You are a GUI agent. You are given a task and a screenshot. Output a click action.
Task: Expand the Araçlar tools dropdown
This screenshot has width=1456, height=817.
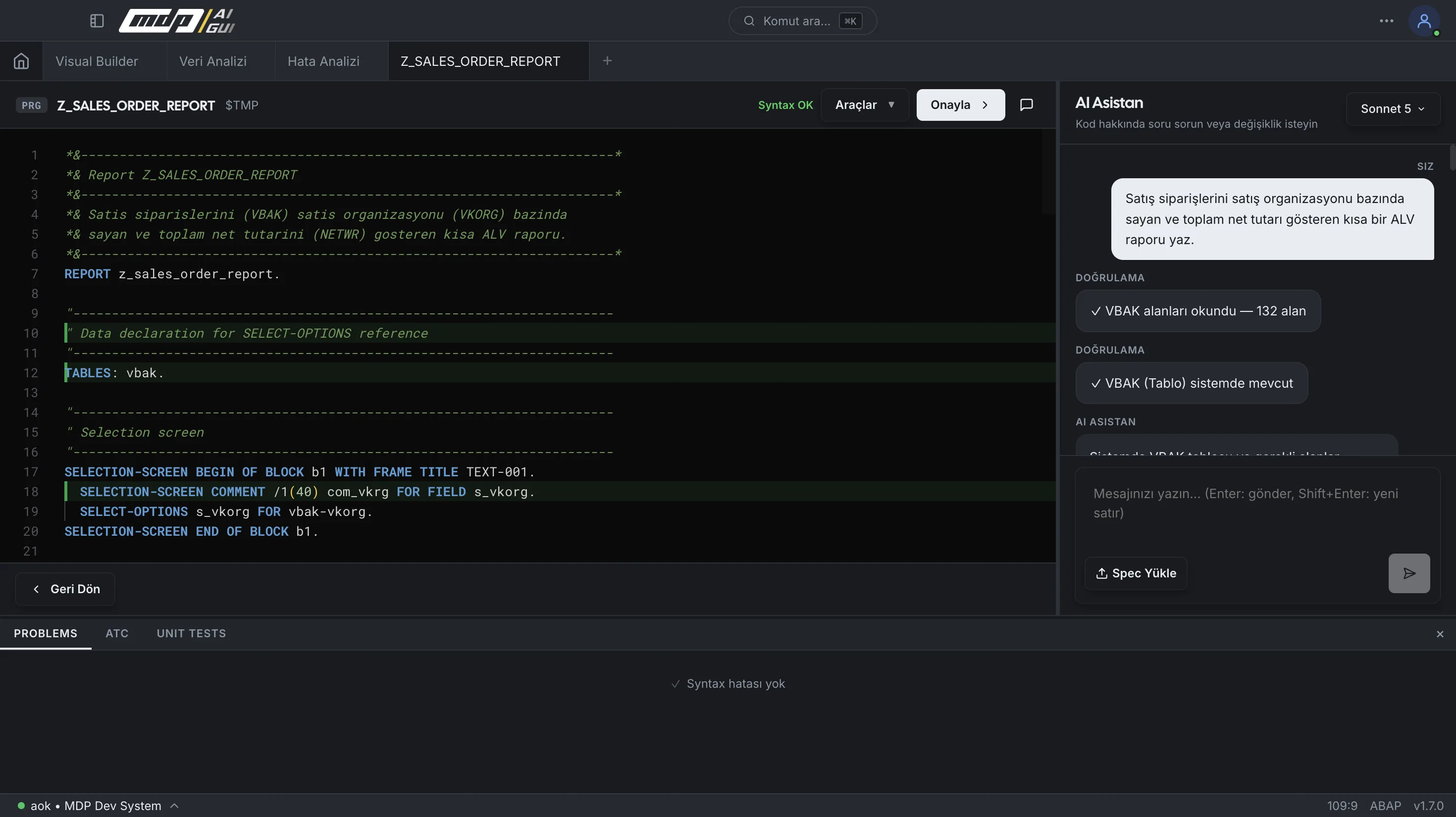click(864, 104)
